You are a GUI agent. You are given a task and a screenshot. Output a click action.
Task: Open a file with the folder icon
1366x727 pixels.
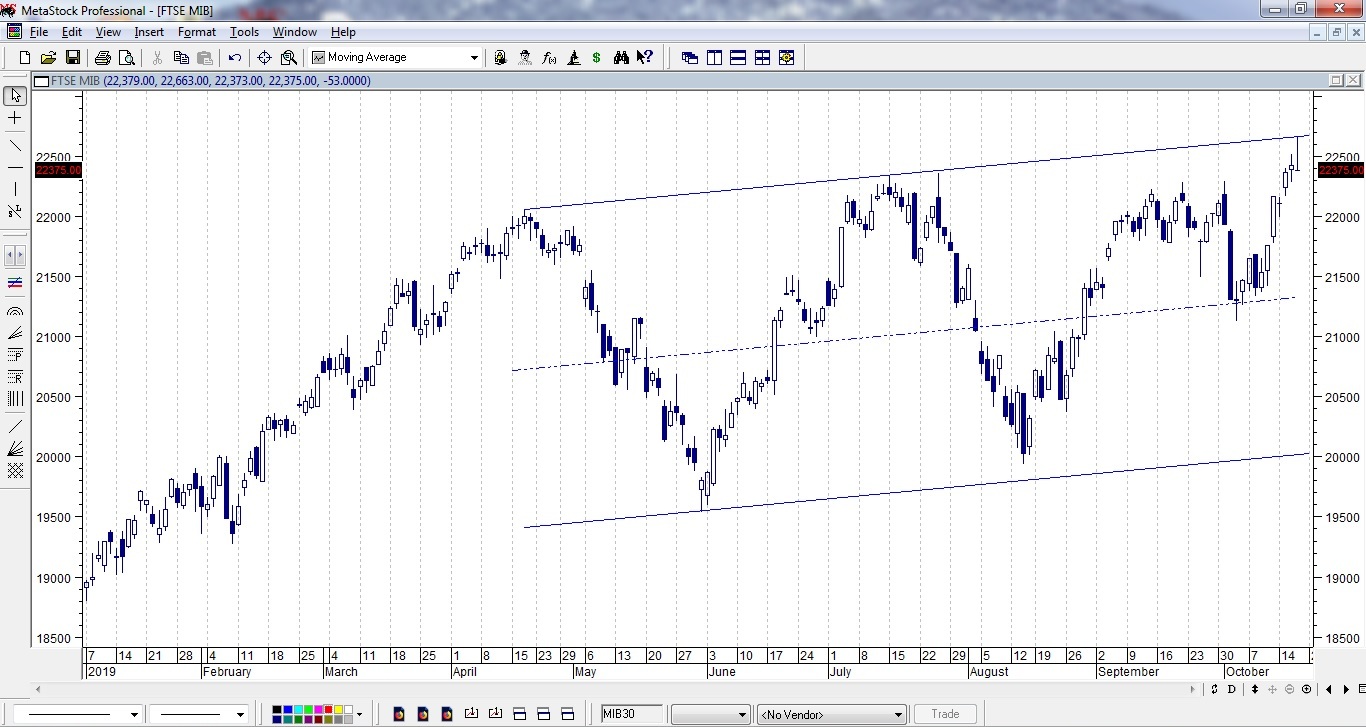tap(48, 58)
